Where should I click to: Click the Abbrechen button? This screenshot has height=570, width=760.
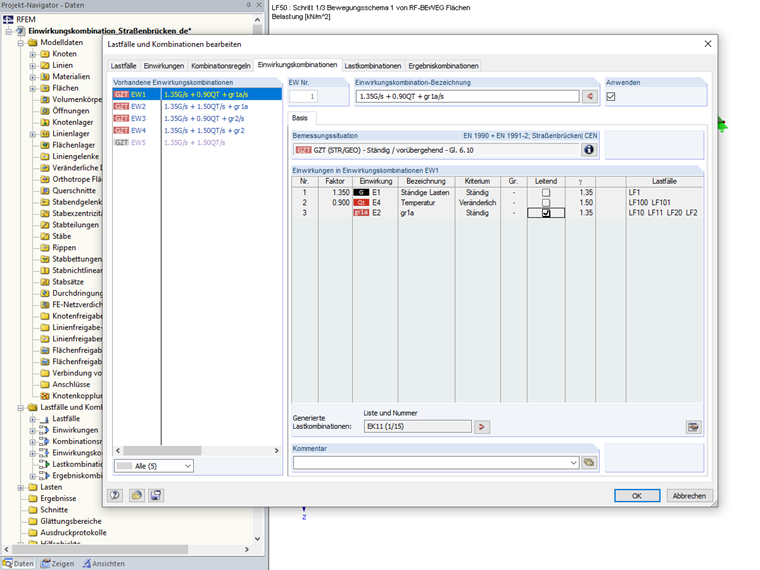pyautogui.click(x=689, y=495)
